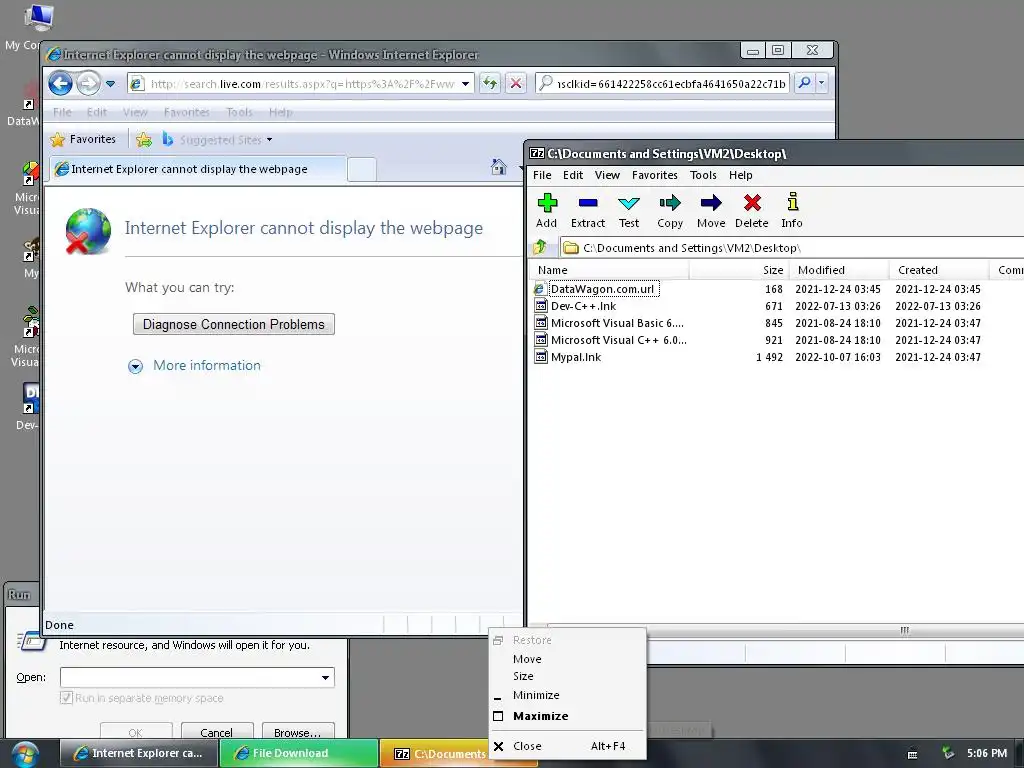Click the 7-Zip Extract icon
1024x768 pixels.
(x=588, y=203)
